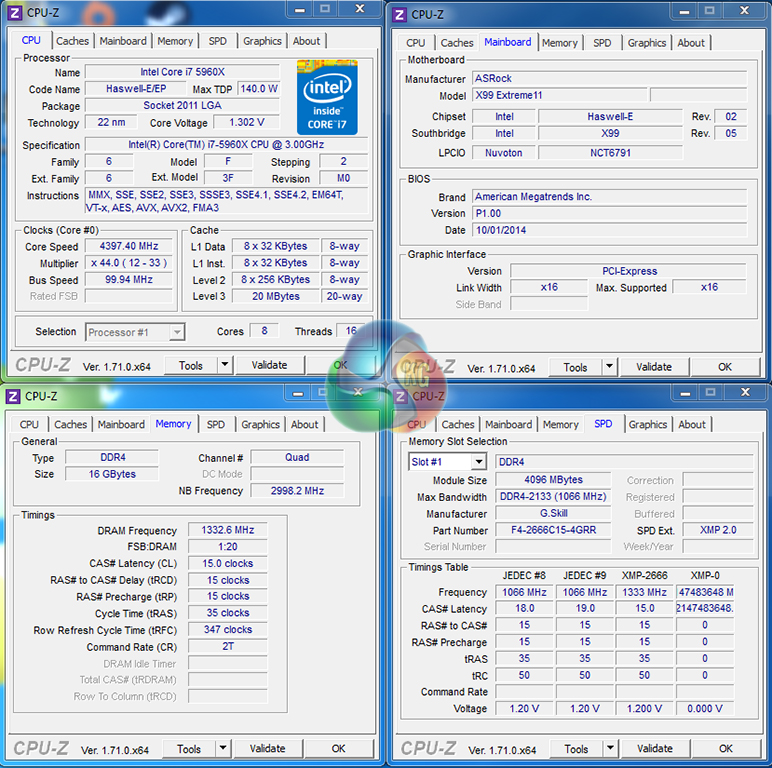Select the Graphics tab in the Memory window

260,424
